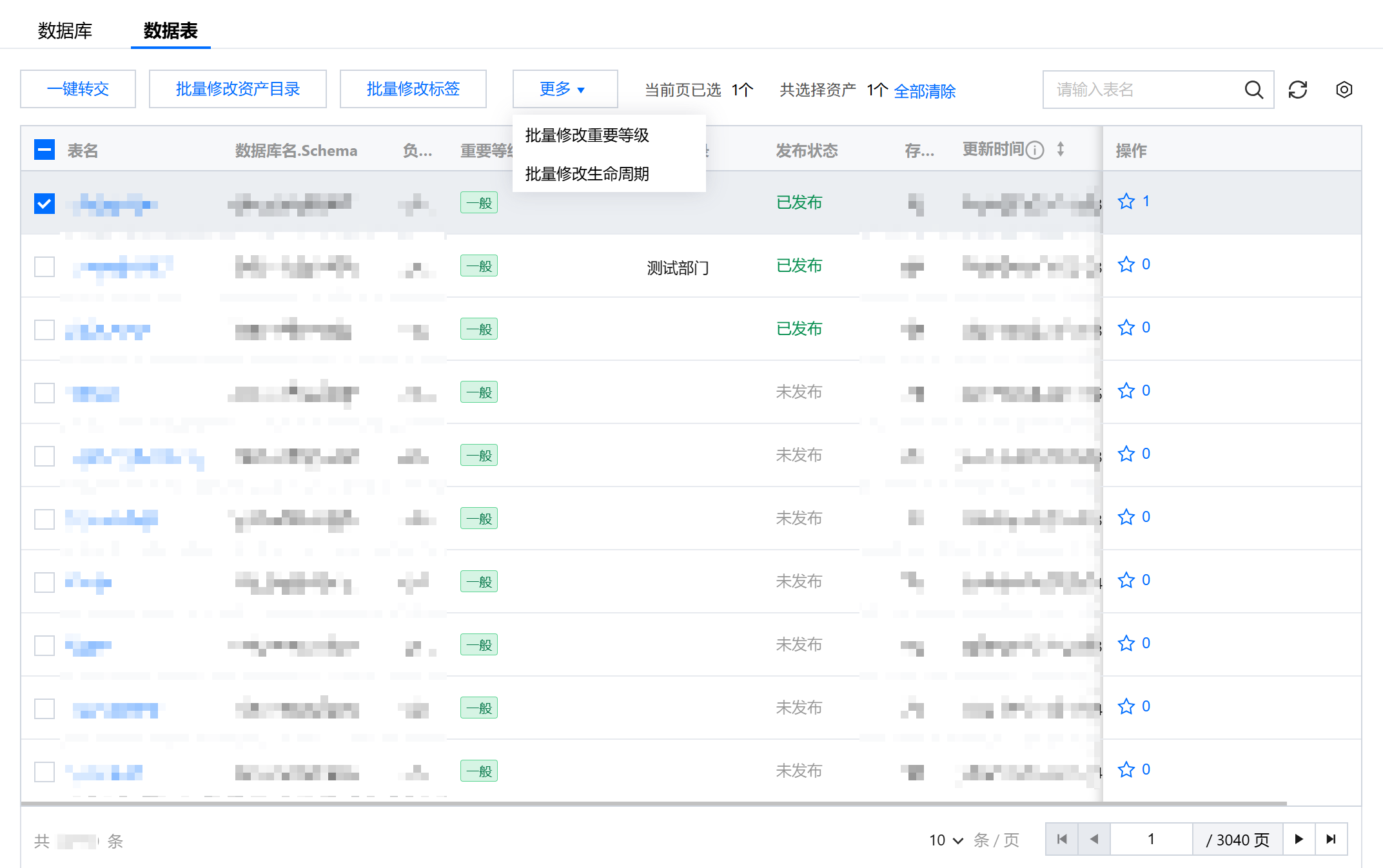Go to the next page arrow
The width and height of the screenshot is (1383, 868).
point(1299,839)
